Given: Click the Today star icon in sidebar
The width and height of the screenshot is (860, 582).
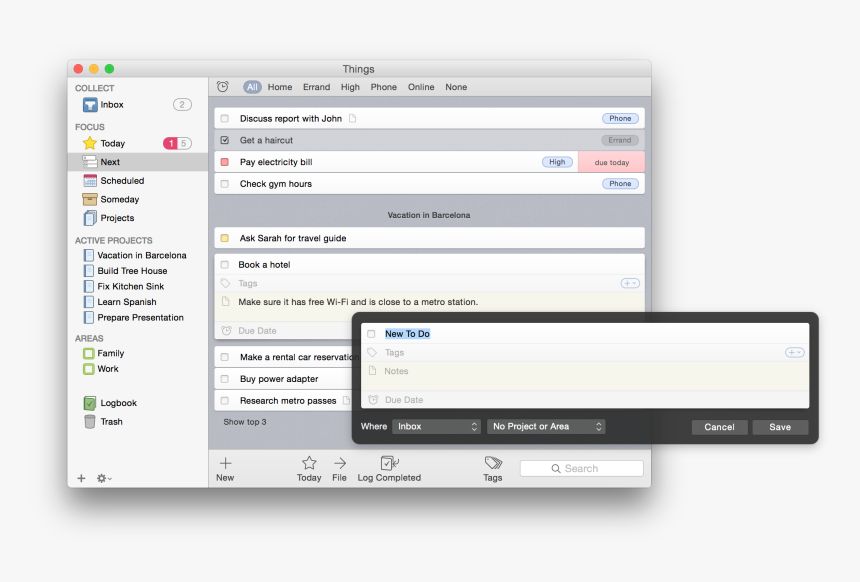Looking at the screenshot, I should pos(90,143).
